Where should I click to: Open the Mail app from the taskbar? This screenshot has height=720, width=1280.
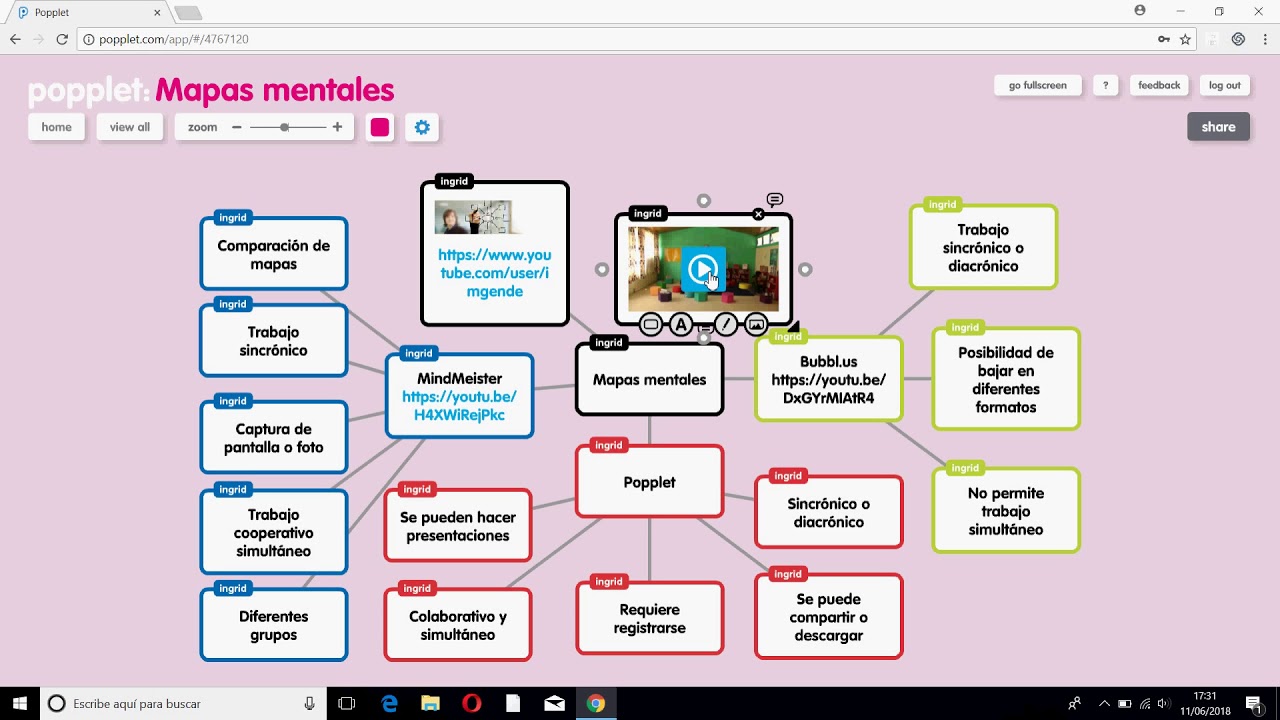pos(554,703)
